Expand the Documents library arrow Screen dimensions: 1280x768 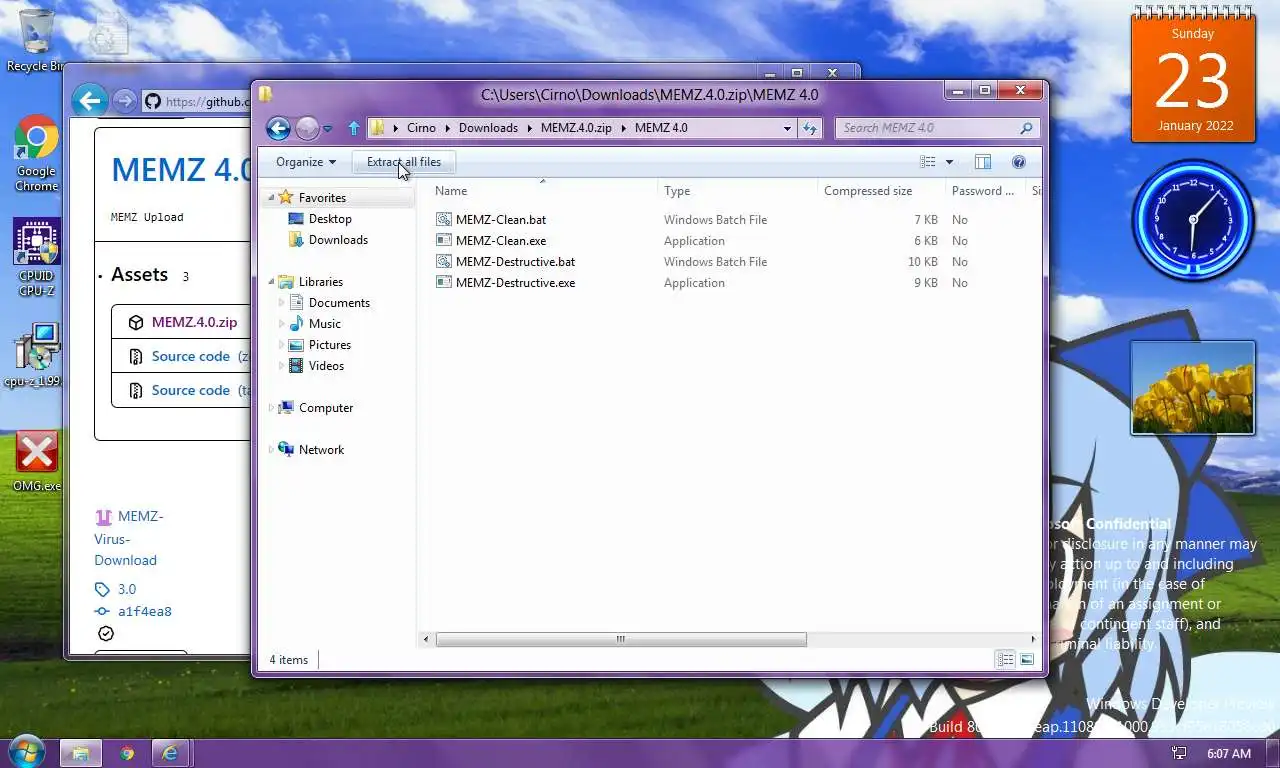click(282, 303)
